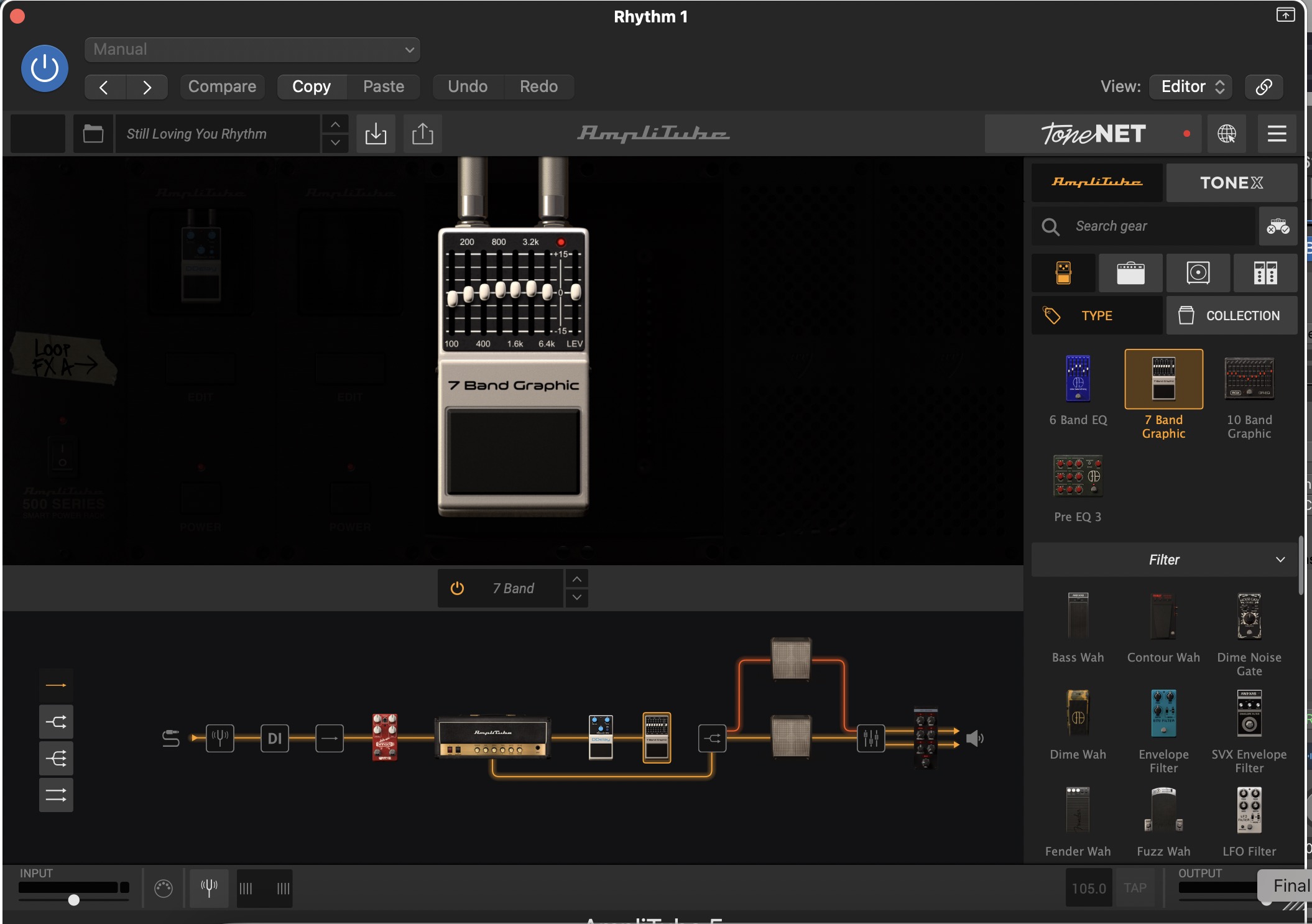The image size is (1312, 924).
Task: Collapse the Filter section
Action: click(x=1164, y=560)
